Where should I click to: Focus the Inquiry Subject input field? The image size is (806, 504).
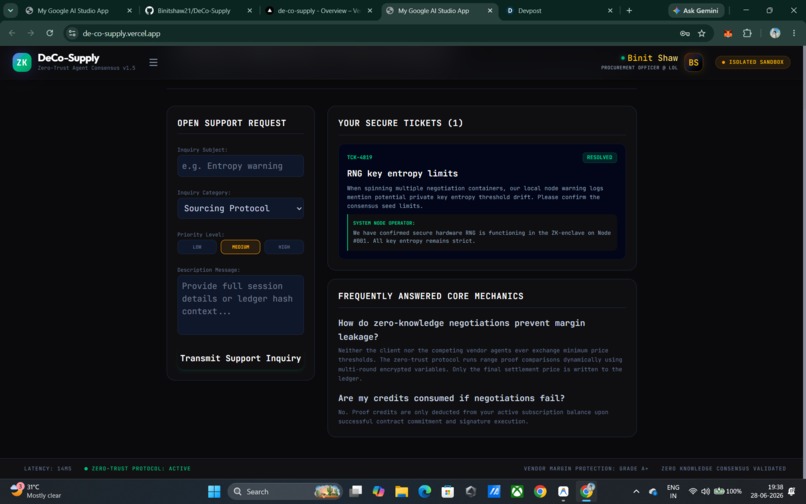point(241,166)
